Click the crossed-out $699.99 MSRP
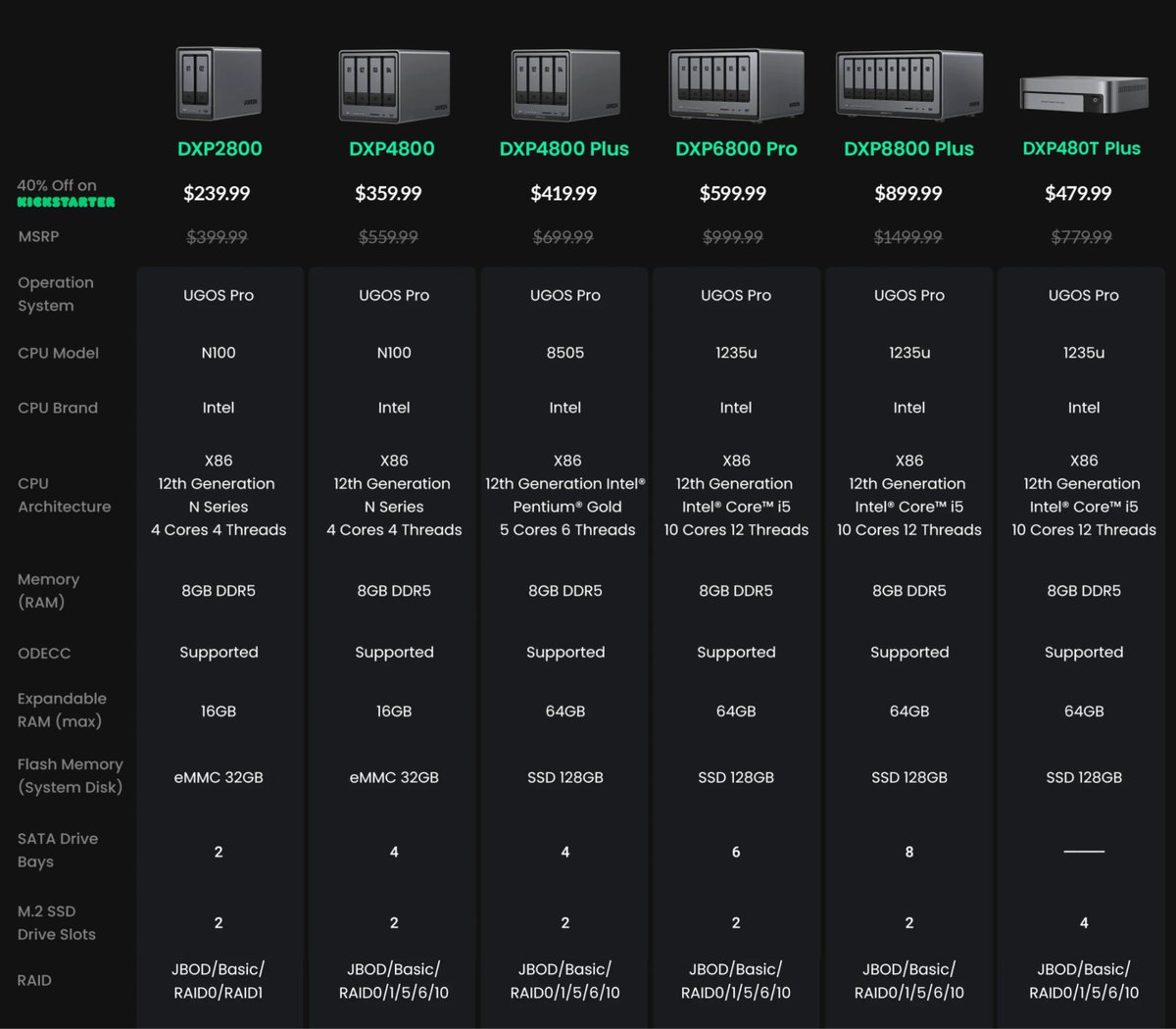This screenshot has height=1029, width=1176. pos(563,237)
